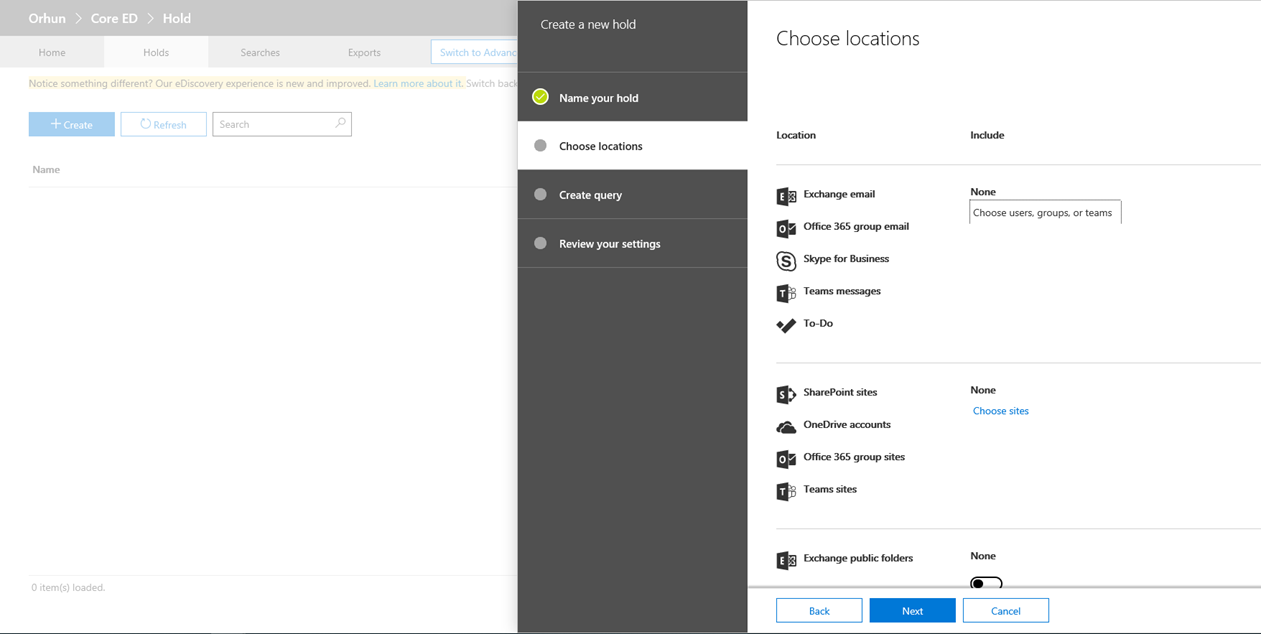Screen dimensions: 1261x634
Task: Click the Choose locations page heading
Action: pos(848,38)
